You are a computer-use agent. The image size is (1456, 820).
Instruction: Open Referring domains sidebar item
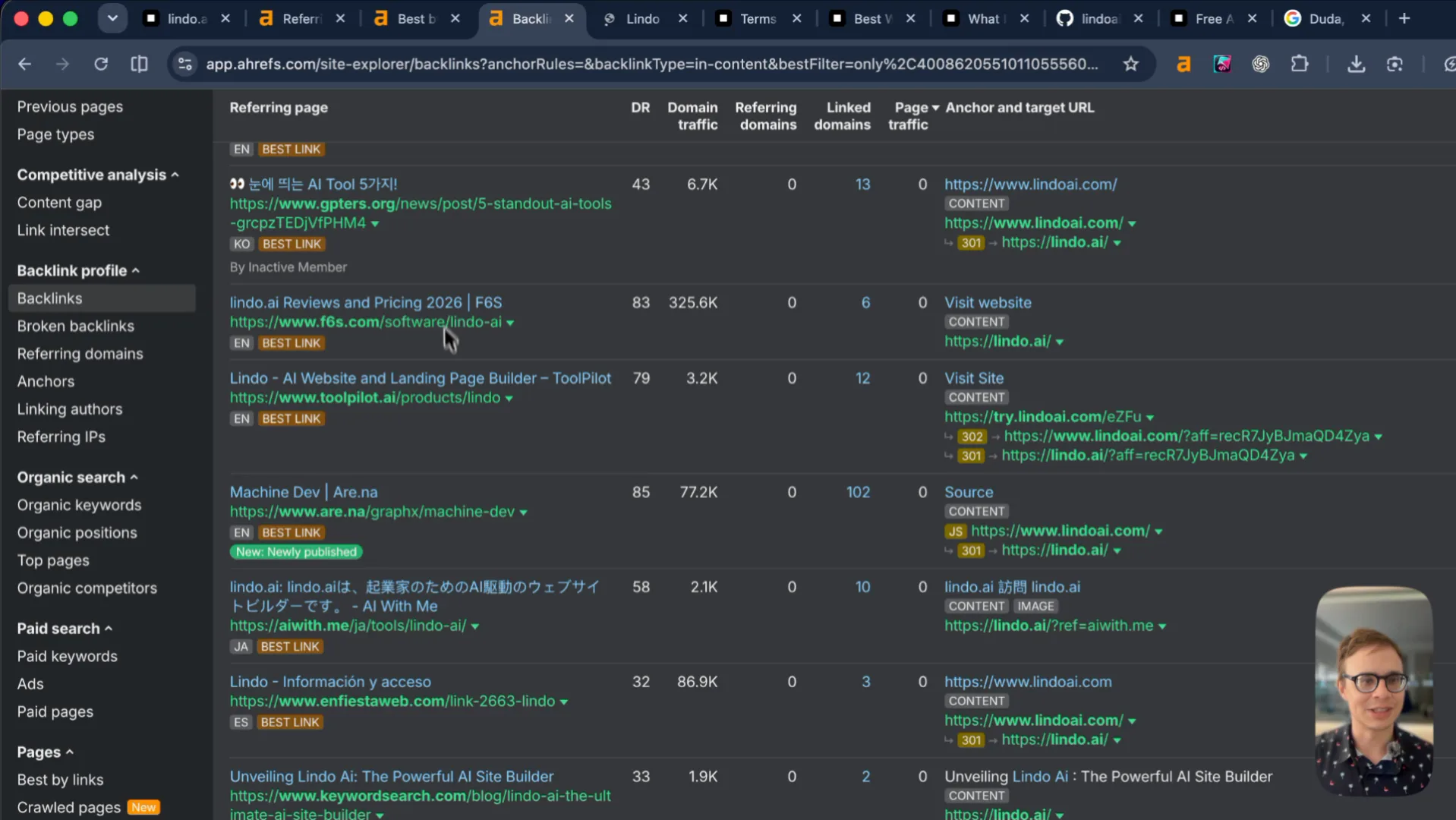tap(80, 354)
